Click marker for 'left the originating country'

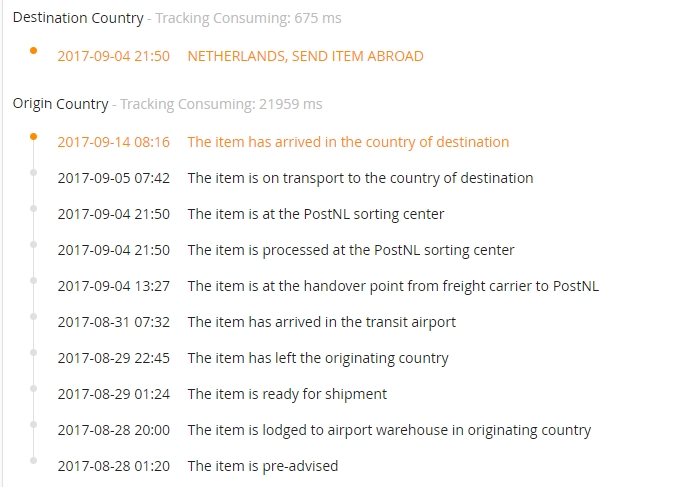point(33,352)
